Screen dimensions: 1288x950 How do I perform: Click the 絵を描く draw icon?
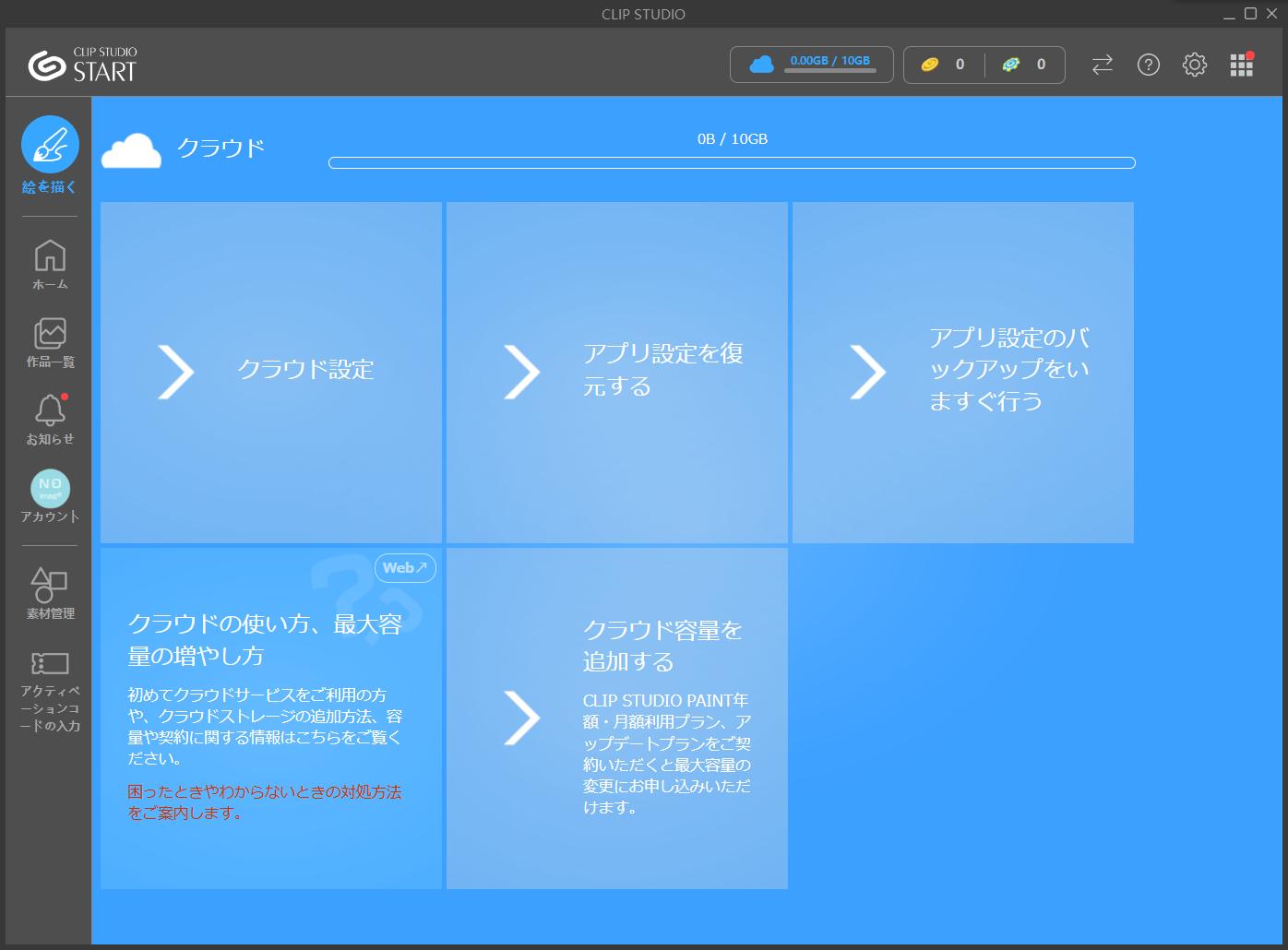(50, 145)
